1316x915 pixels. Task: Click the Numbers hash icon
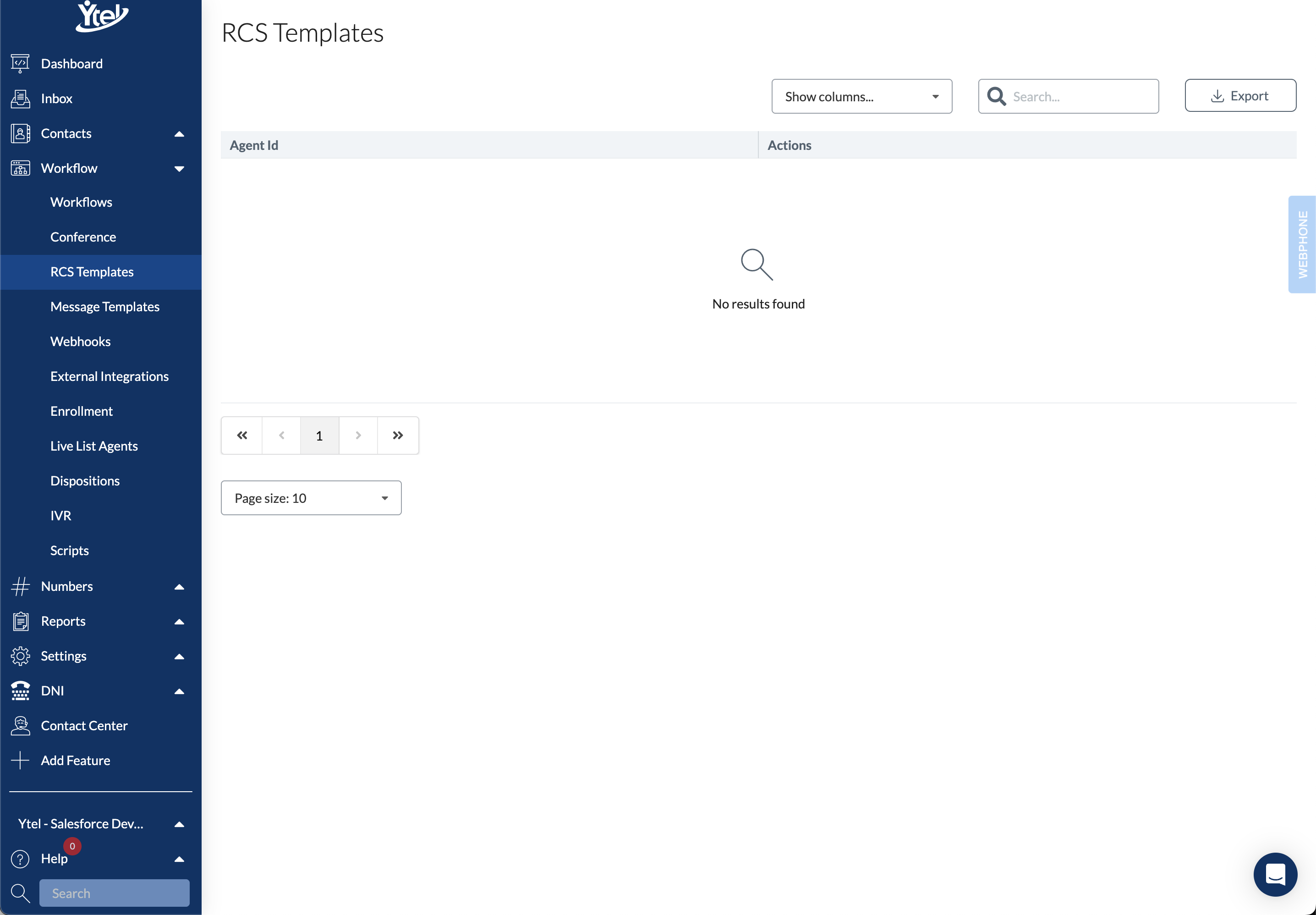click(x=20, y=586)
